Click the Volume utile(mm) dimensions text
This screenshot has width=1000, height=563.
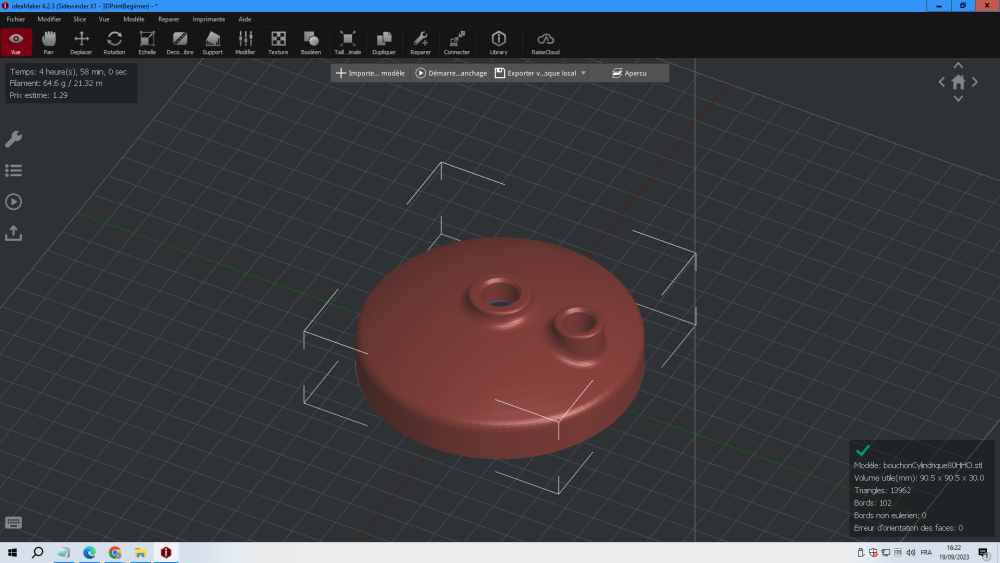click(919, 478)
